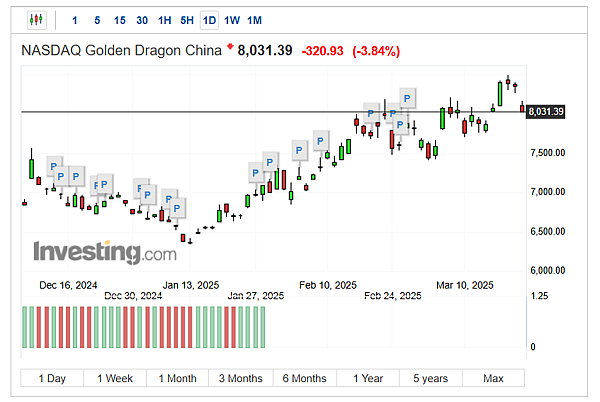
Task: Show the 1 Month range
Action: pos(178,378)
